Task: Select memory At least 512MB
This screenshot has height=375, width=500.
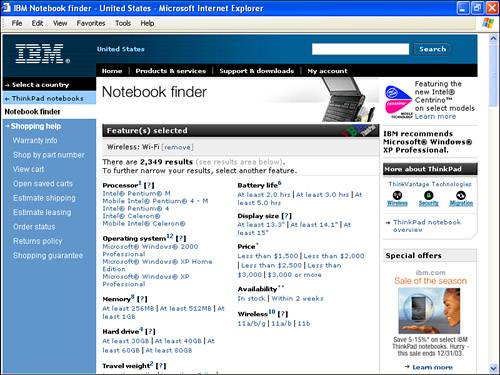Action: click(186, 308)
